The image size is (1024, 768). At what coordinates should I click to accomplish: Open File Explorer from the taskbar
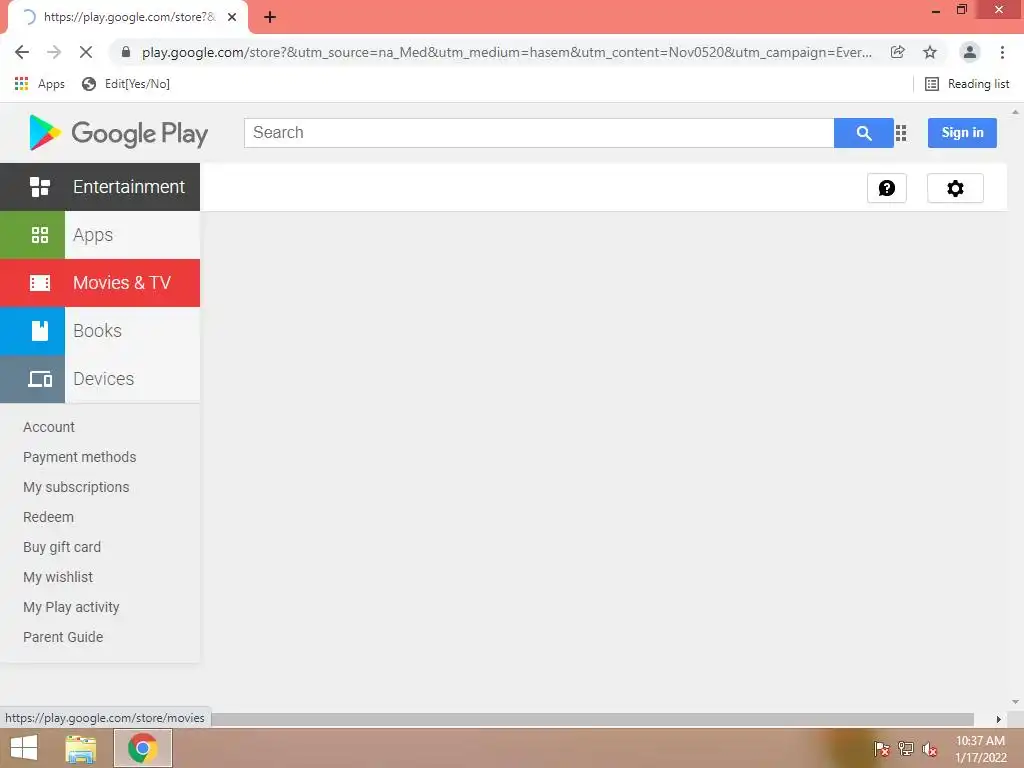tap(81, 748)
